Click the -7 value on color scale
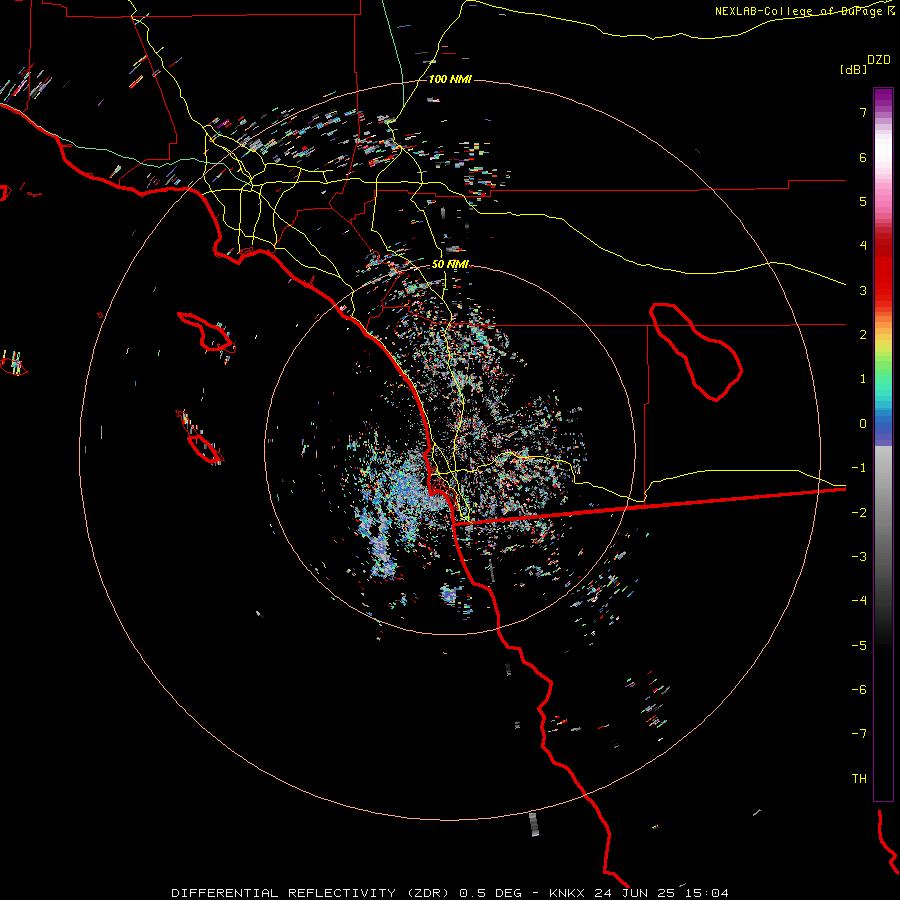 pyautogui.click(x=859, y=734)
